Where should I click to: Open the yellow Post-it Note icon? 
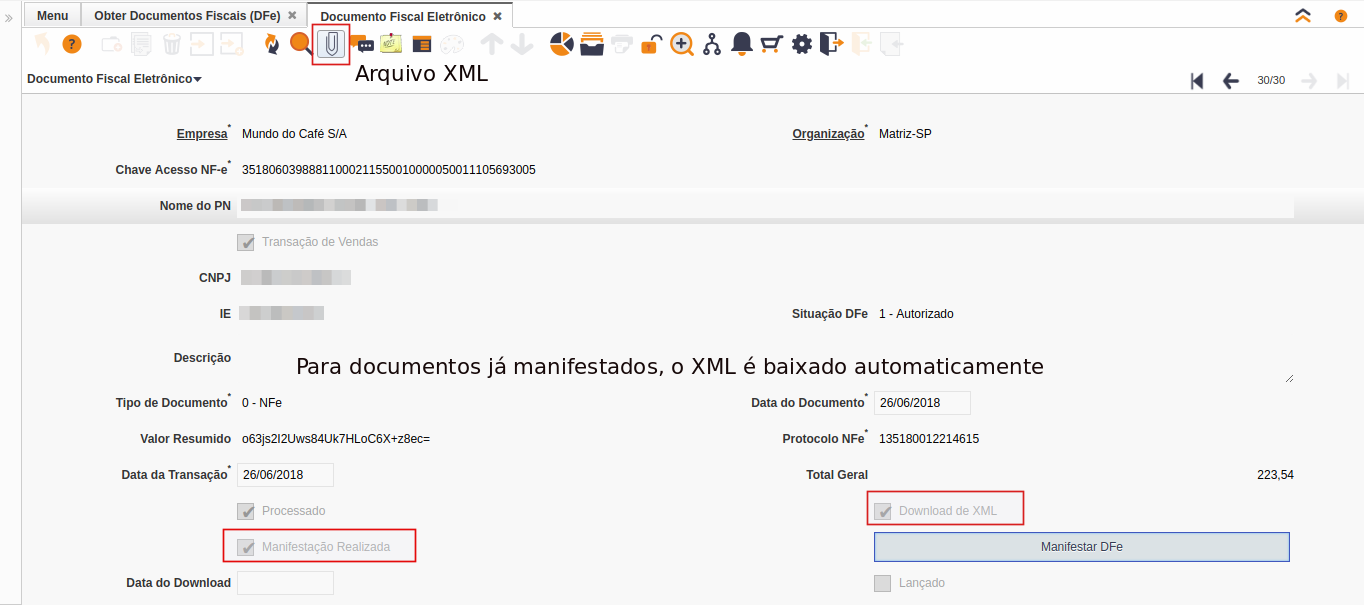pyautogui.click(x=391, y=44)
